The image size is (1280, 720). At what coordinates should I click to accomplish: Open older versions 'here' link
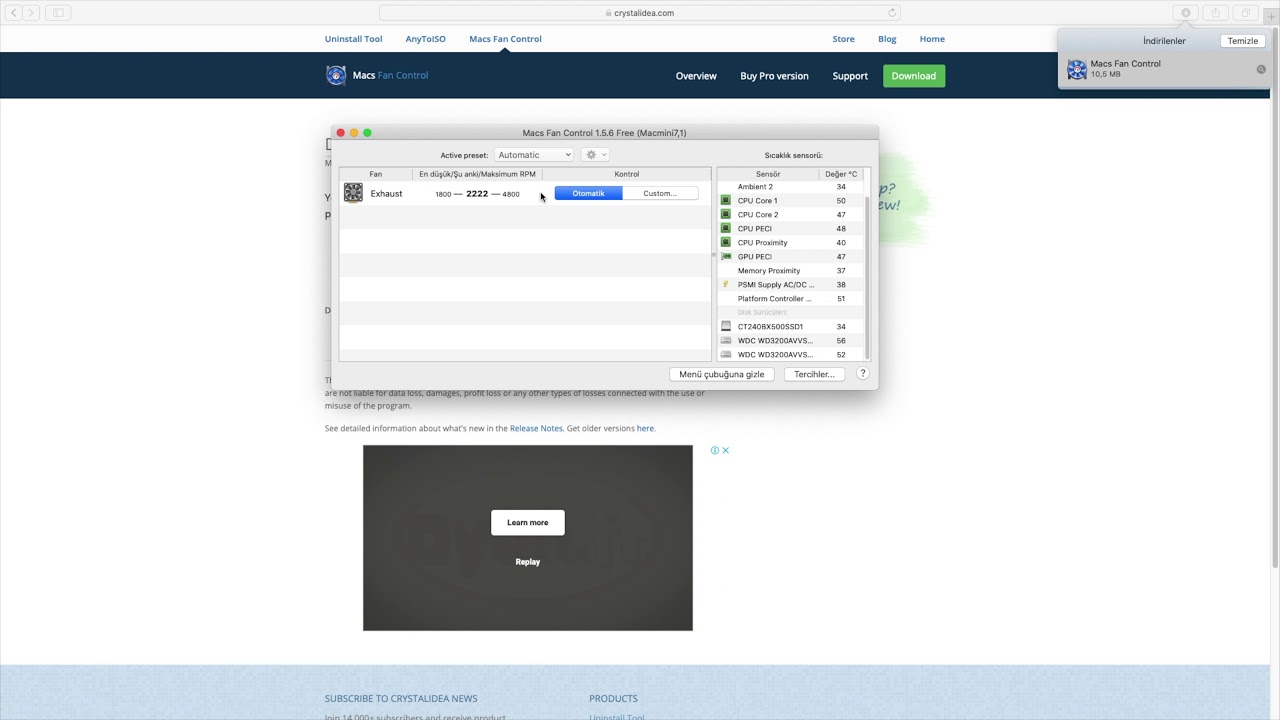(x=645, y=428)
